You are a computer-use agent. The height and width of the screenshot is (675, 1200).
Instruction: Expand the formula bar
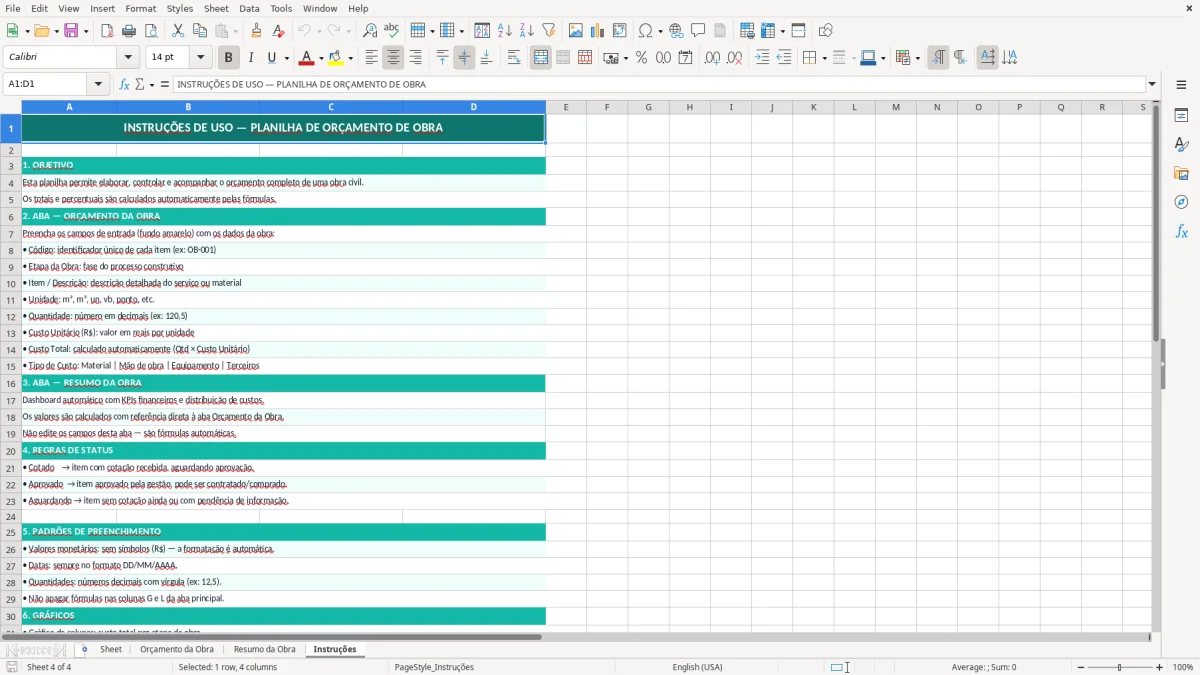point(1152,84)
